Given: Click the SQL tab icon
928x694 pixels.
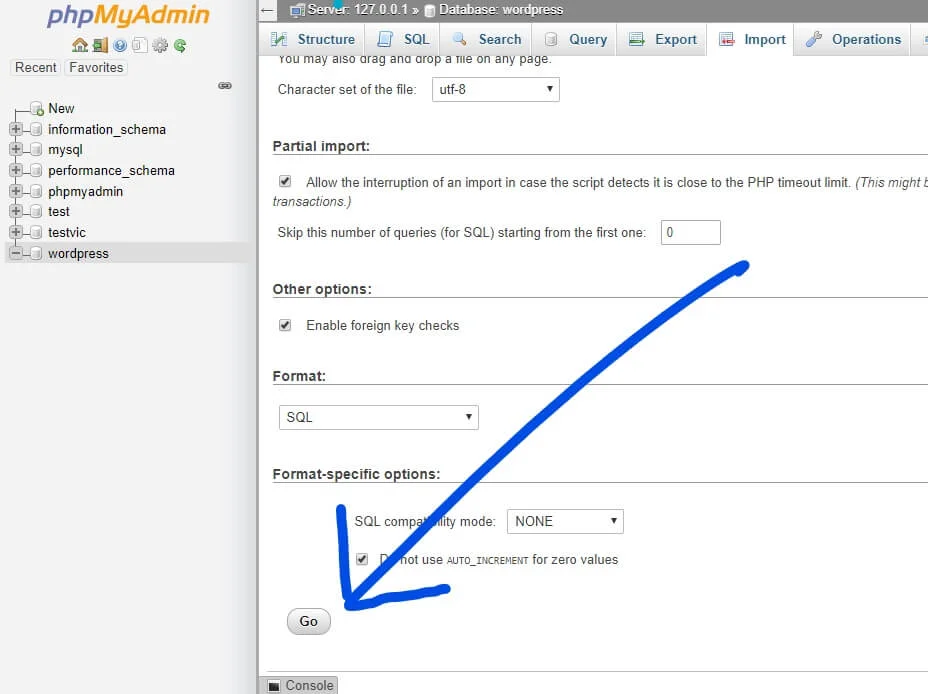Looking at the screenshot, I should (385, 39).
